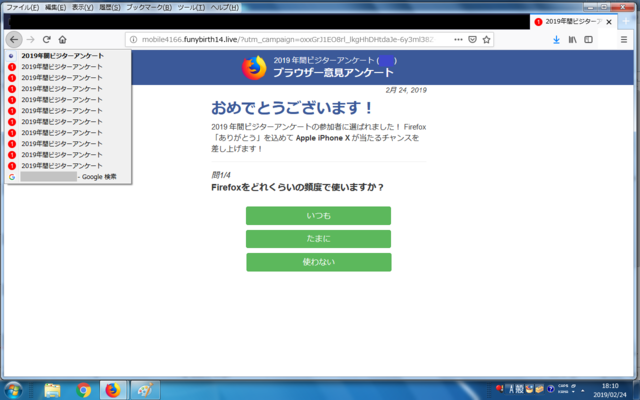The height and width of the screenshot is (400, 640).
Task: Bookmark this page with the star
Action: click(486, 40)
